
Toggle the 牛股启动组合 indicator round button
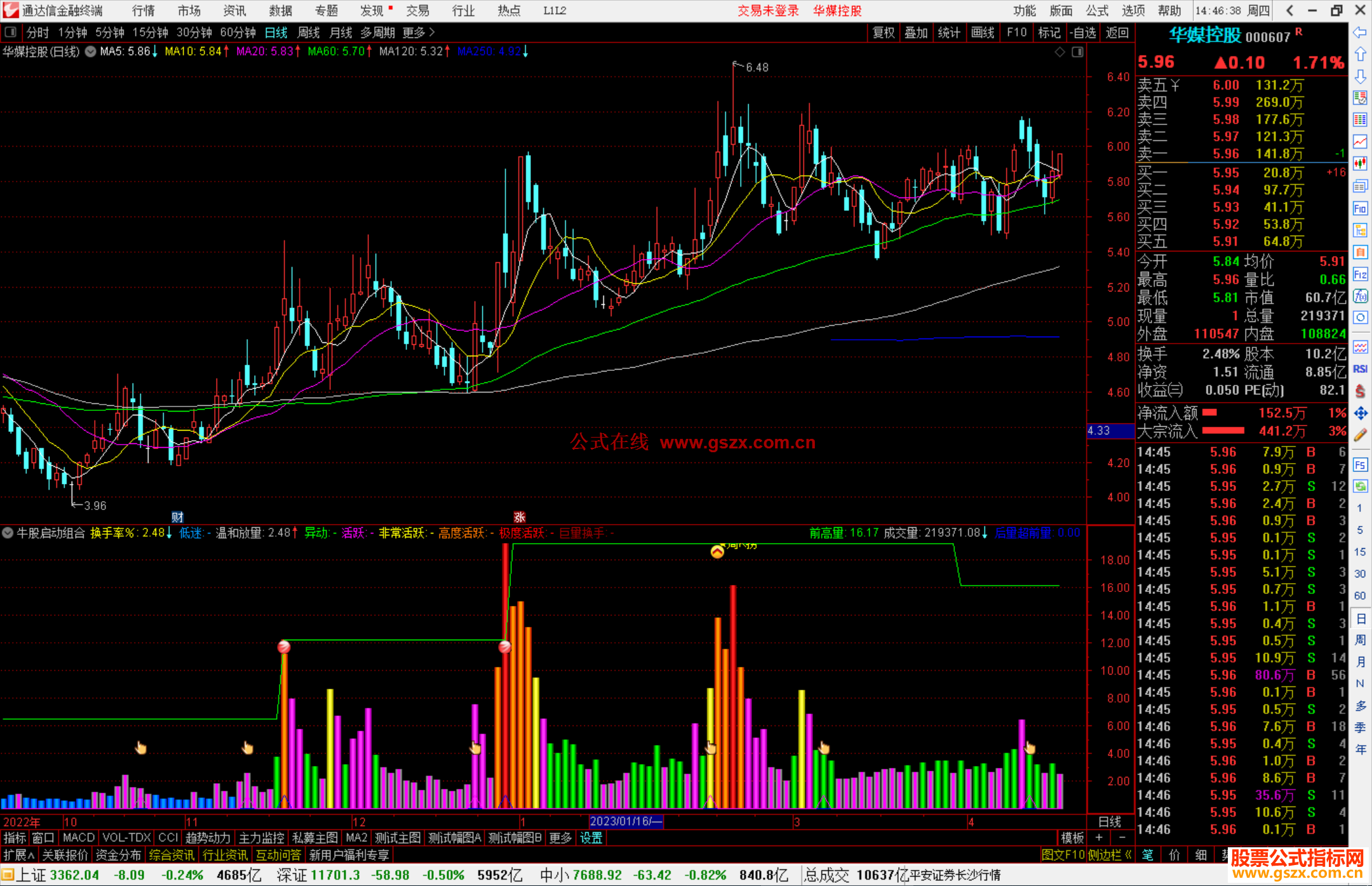[8, 533]
